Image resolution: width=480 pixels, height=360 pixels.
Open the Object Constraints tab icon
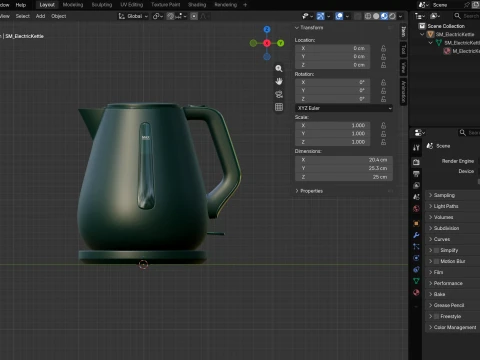point(416,270)
